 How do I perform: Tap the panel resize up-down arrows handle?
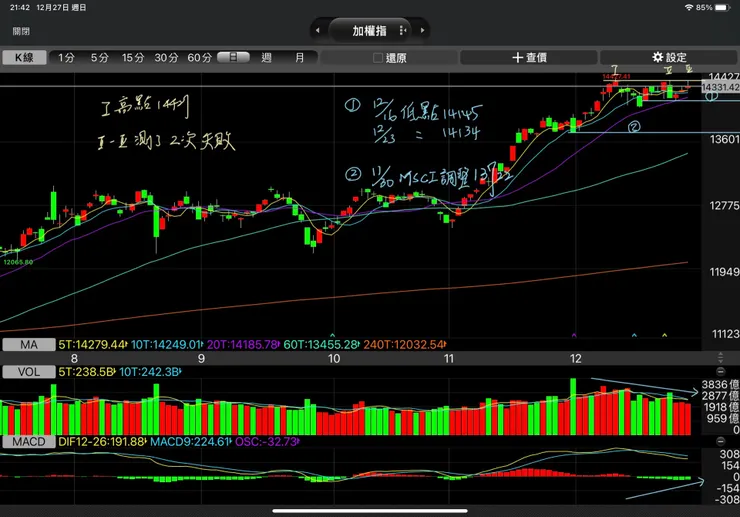[720, 357]
